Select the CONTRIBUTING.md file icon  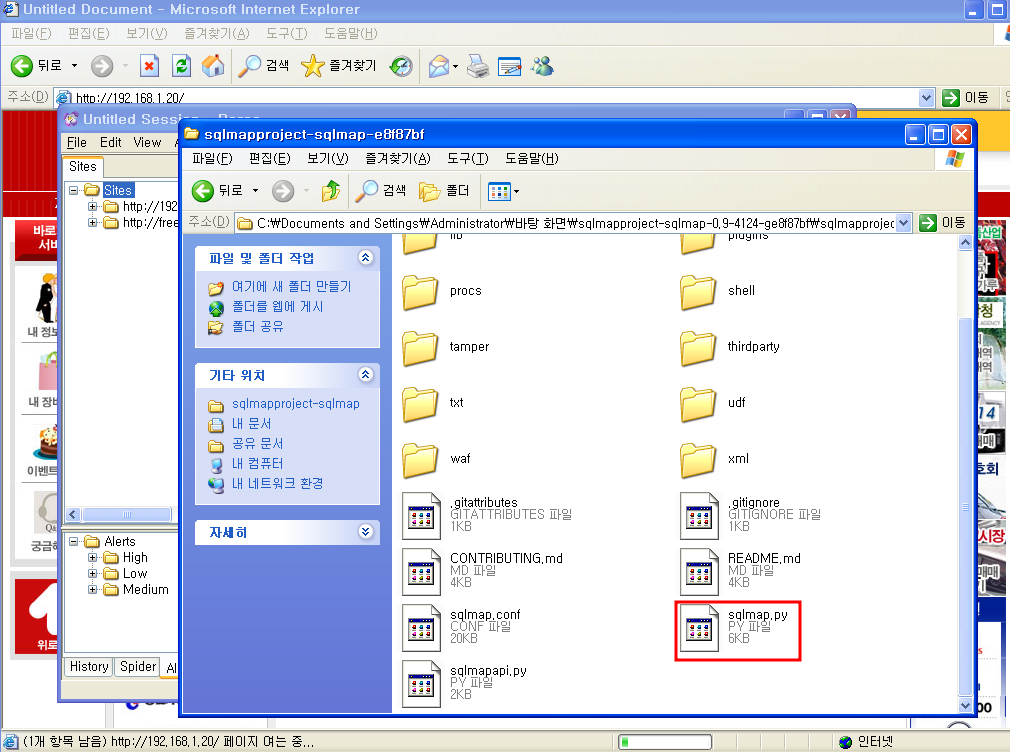pos(421,572)
